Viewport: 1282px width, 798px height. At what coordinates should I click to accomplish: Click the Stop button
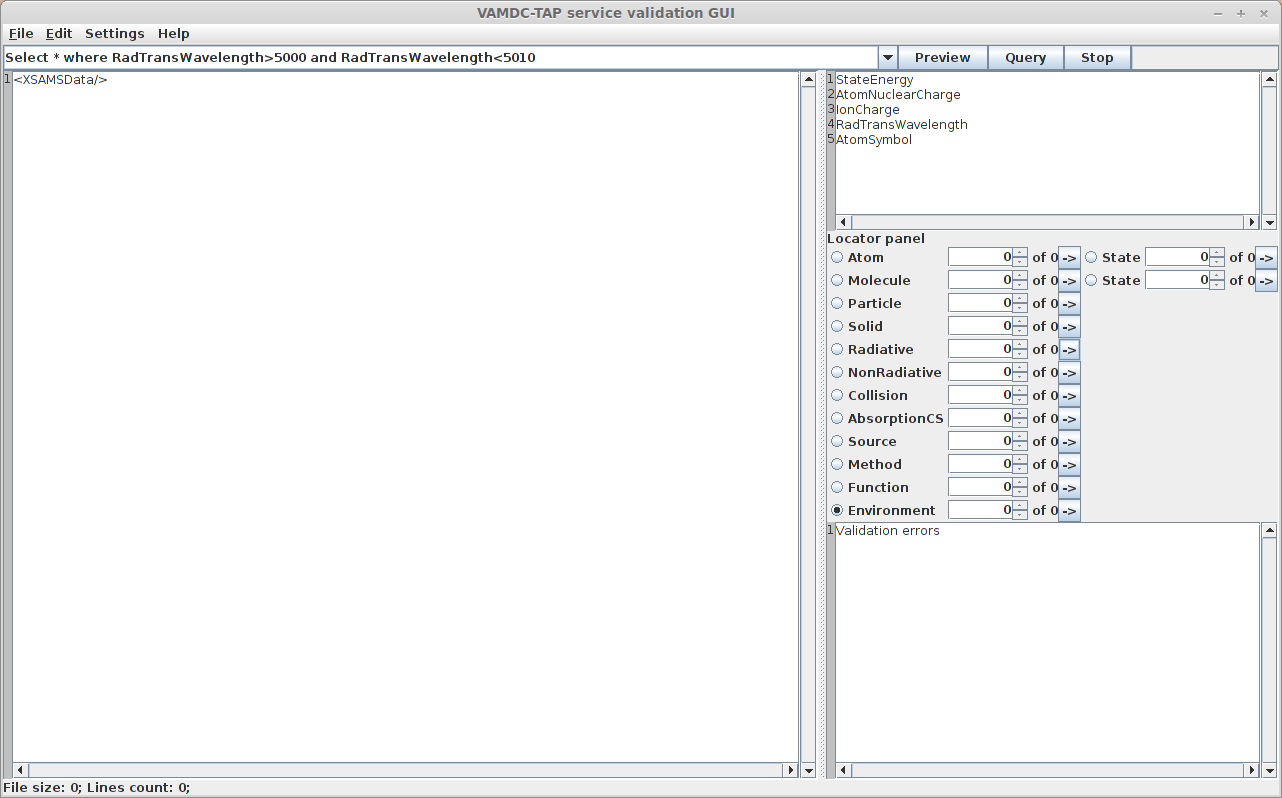(x=1097, y=58)
